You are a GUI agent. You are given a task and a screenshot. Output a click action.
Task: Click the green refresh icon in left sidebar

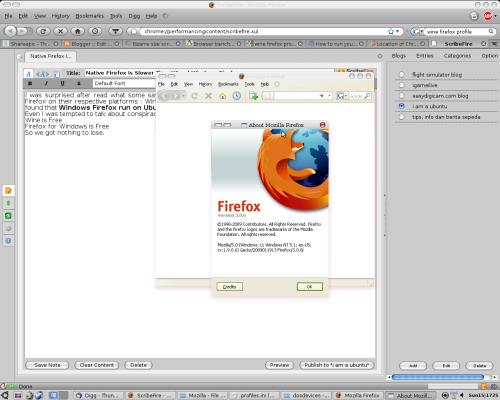pyautogui.click(x=8, y=216)
